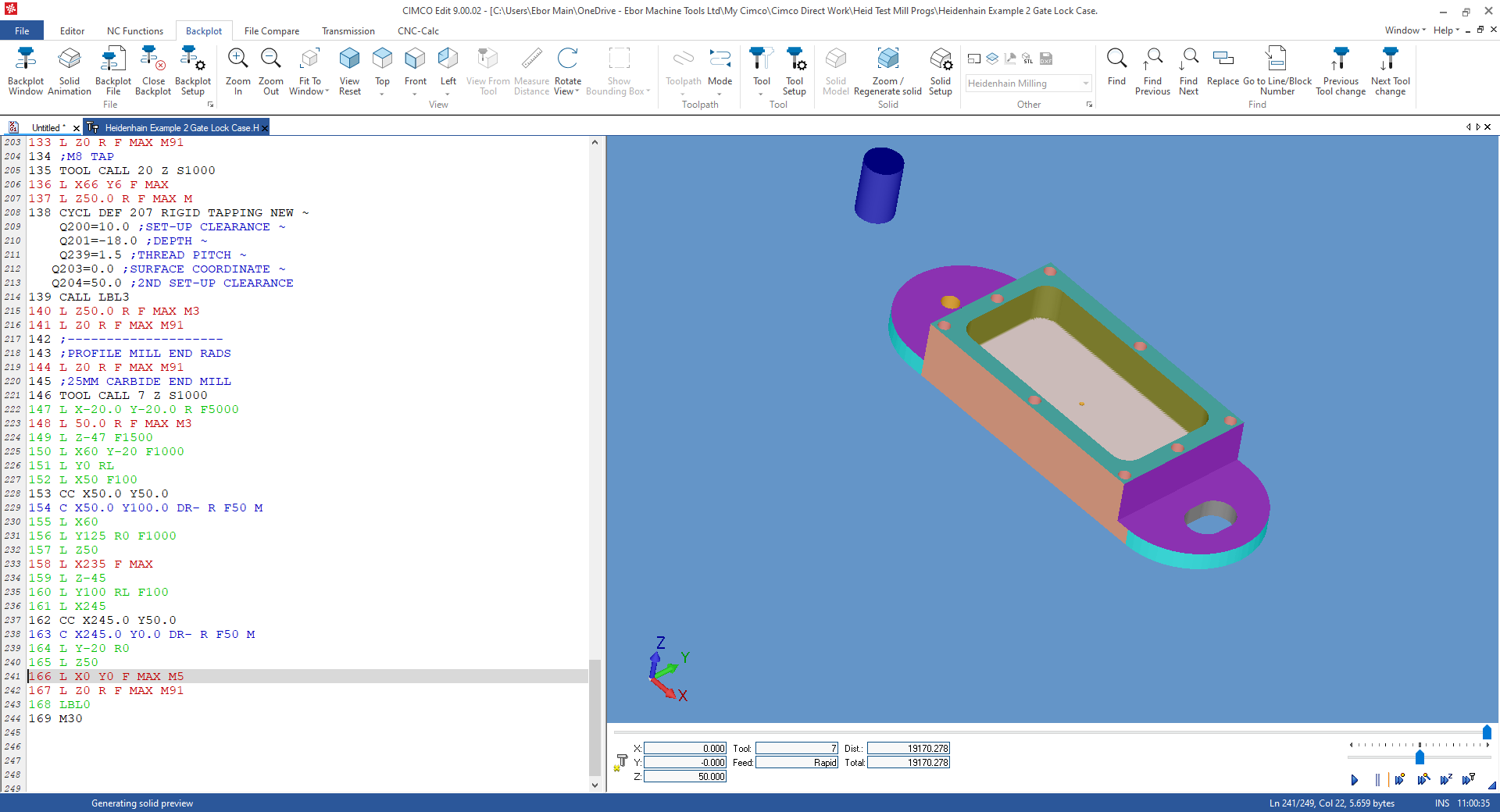The height and width of the screenshot is (812, 1500).
Task: Click the Z coordinate field showing 50.000
Action: (x=685, y=776)
